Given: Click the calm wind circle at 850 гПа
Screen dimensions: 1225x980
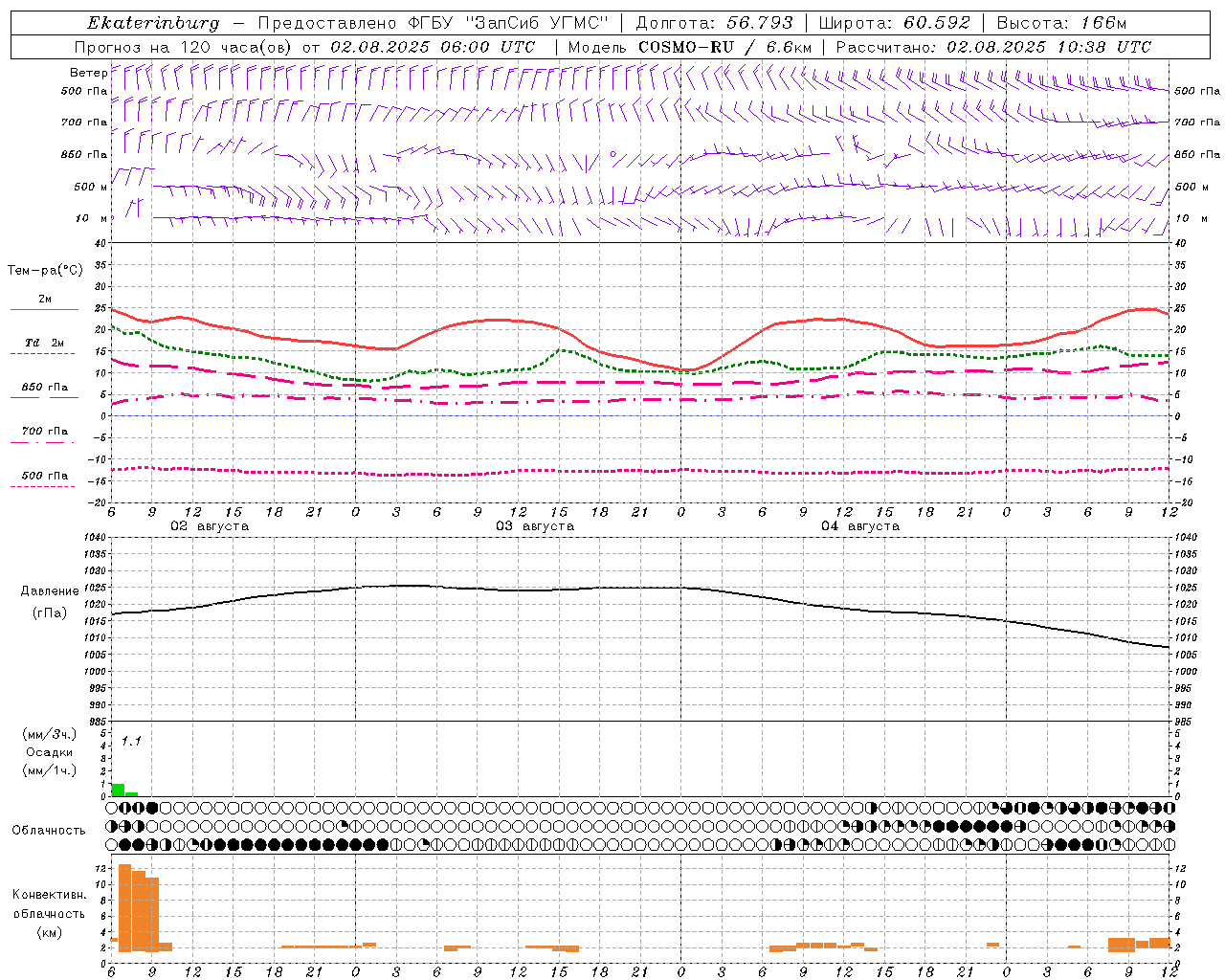Looking at the screenshot, I should 613,153.
